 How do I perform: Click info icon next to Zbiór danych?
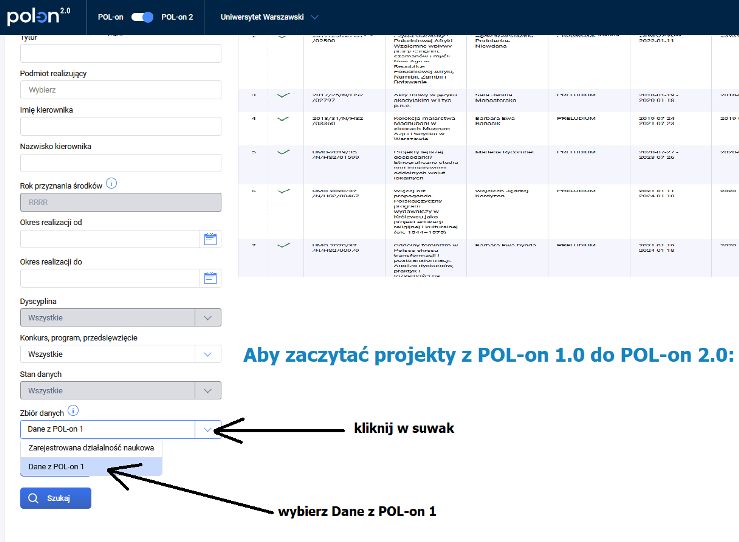[x=75, y=411]
